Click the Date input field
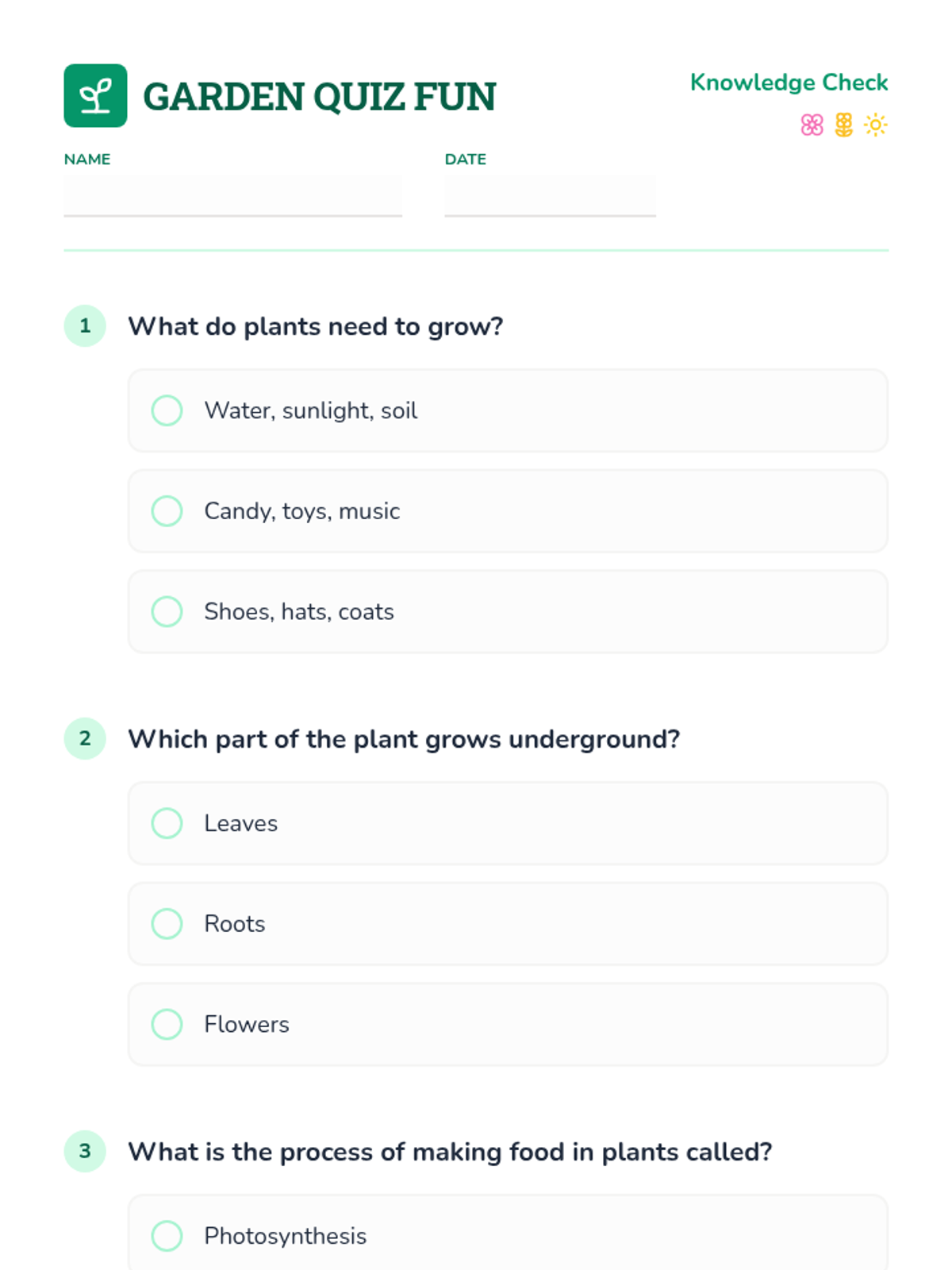This screenshot has width=952, height=1270. [550, 195]
